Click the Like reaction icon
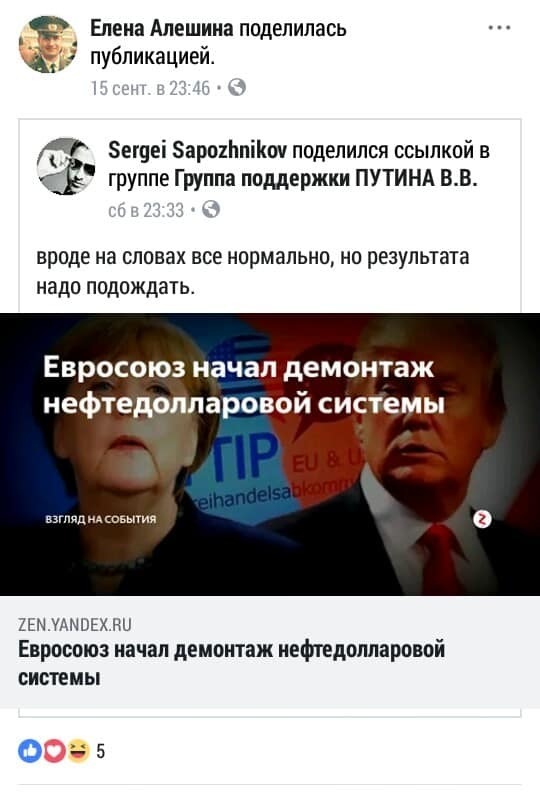Screen dimensions: 540x794 [29, 751]
